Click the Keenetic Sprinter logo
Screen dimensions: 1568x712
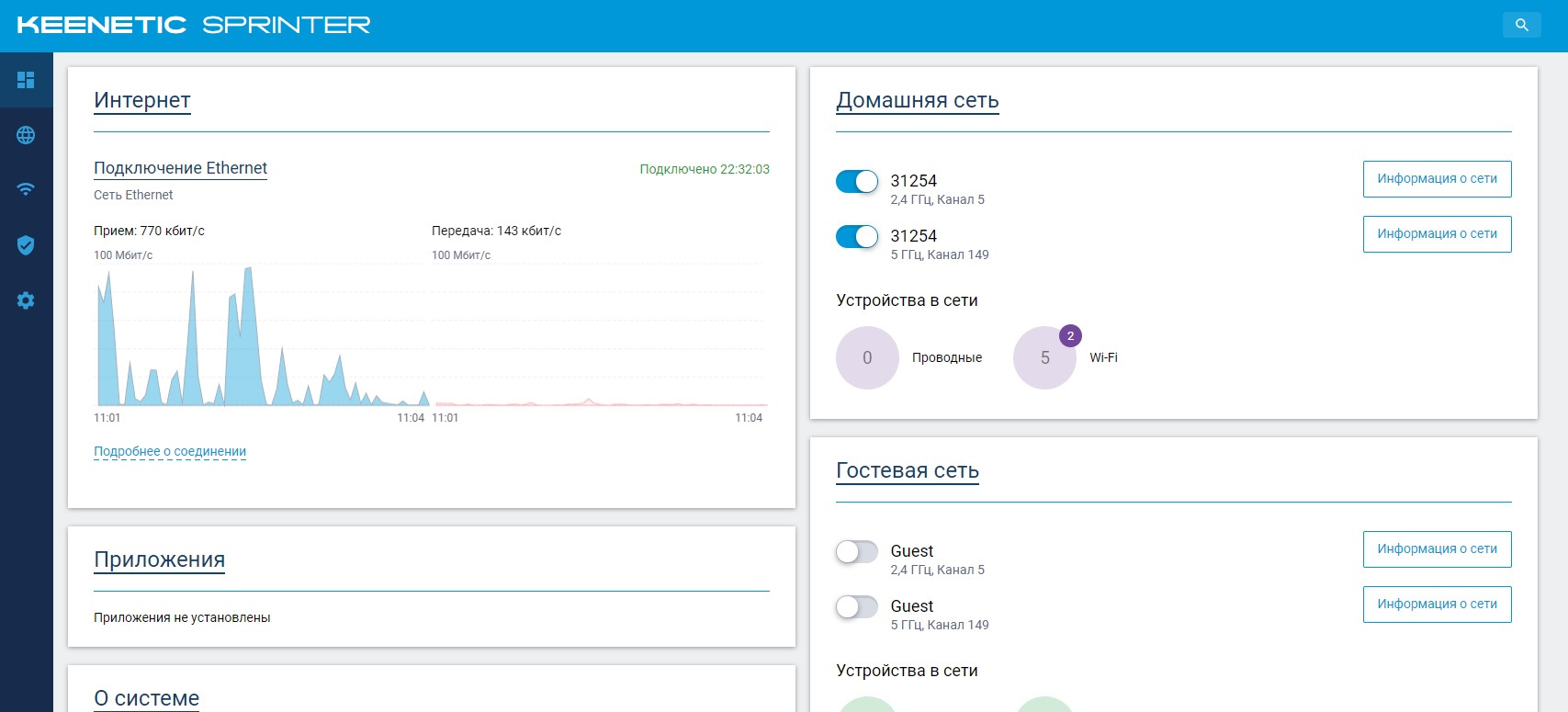coord(194,25)
